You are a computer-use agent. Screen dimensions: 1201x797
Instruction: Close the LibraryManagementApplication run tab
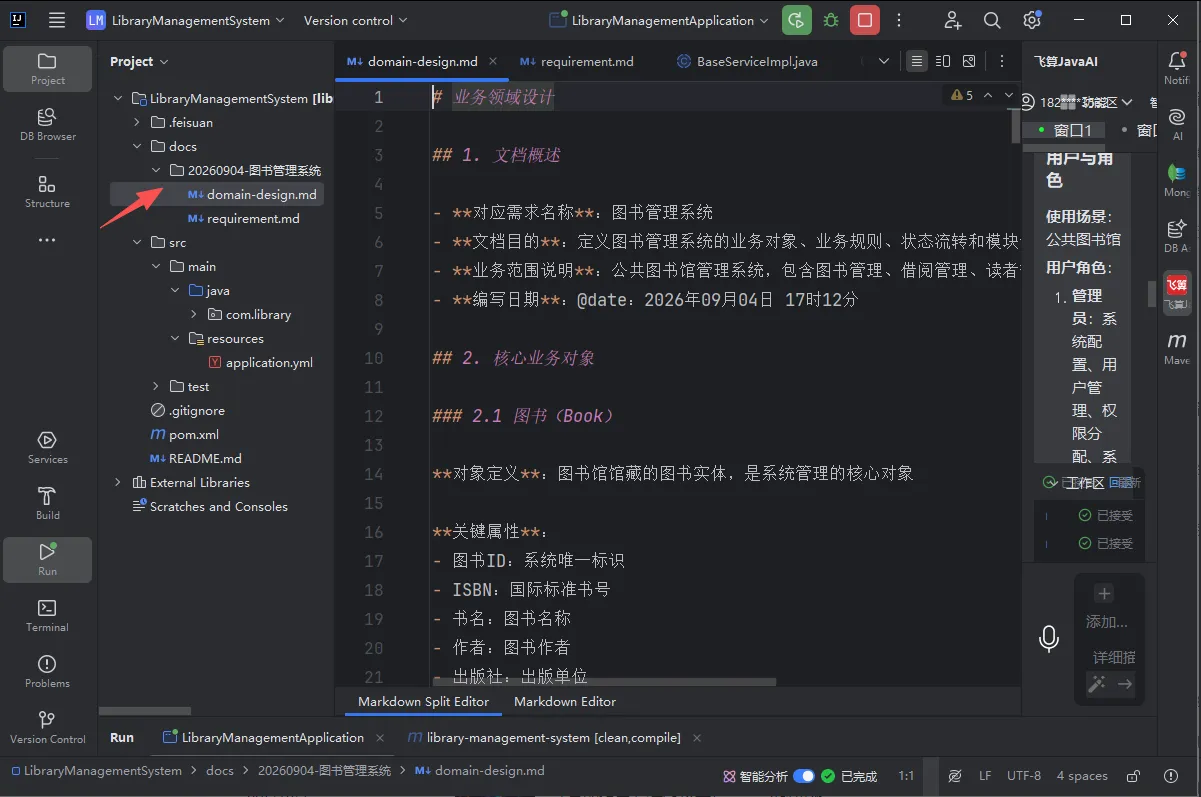click(381, 738)
